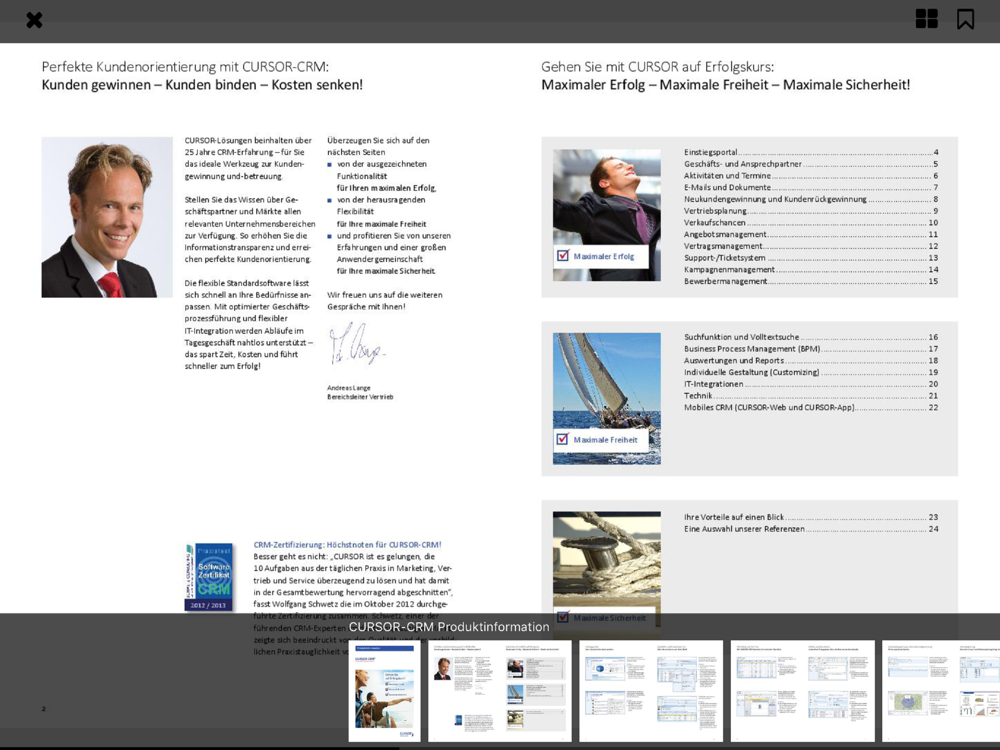
Task: Click Eine Auswahl unserer Referenzen line
Action: coord(811,529)
